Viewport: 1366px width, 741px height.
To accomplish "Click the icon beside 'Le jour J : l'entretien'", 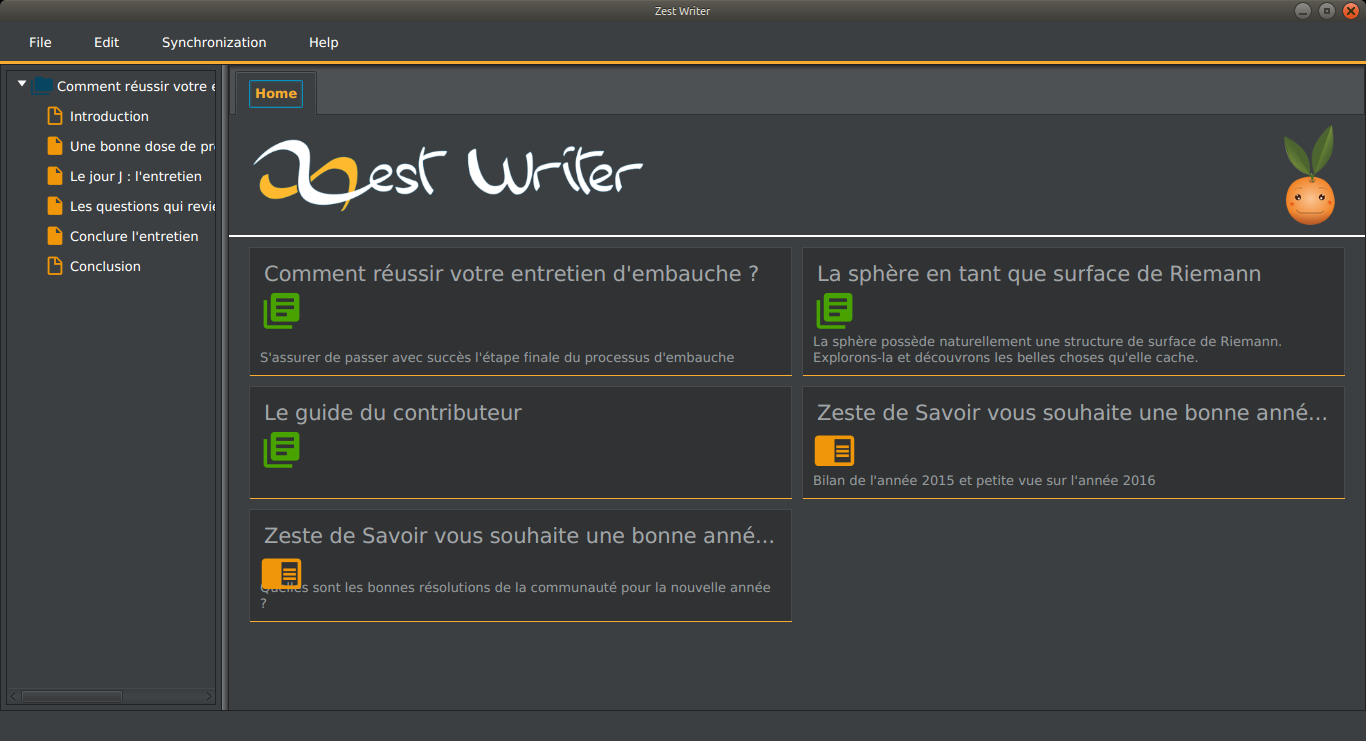I will [55, 176].
